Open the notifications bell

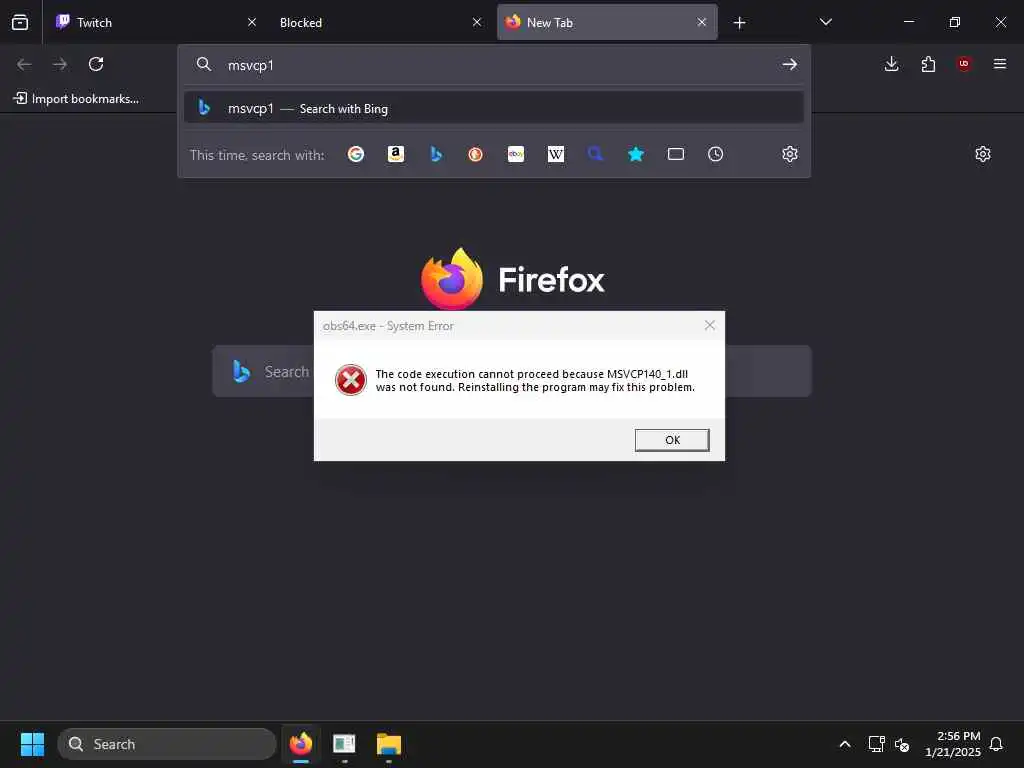pos(996,744)
